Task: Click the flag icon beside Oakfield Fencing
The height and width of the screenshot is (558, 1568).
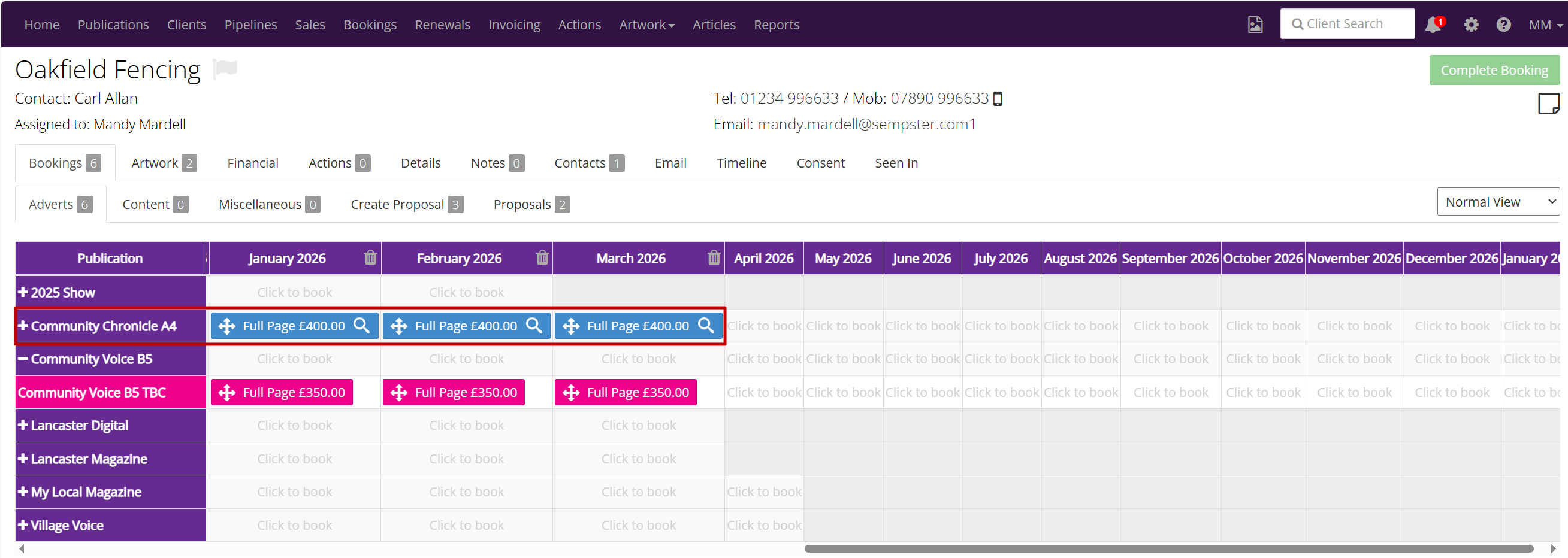Action: (225, 69)
